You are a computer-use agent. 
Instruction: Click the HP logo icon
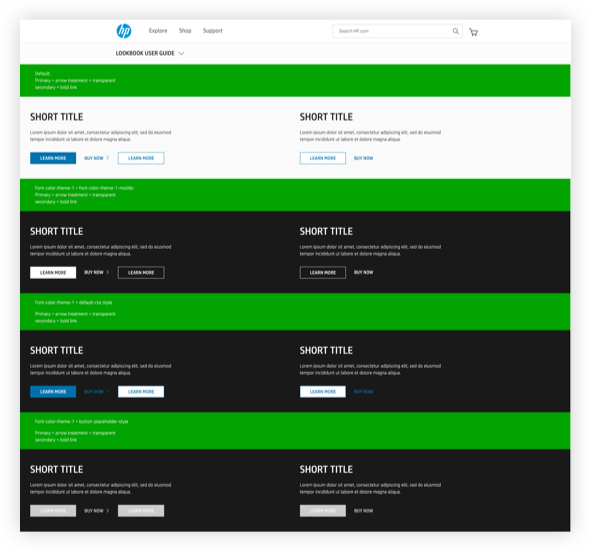pyautogui.click(x=124, y=31)
